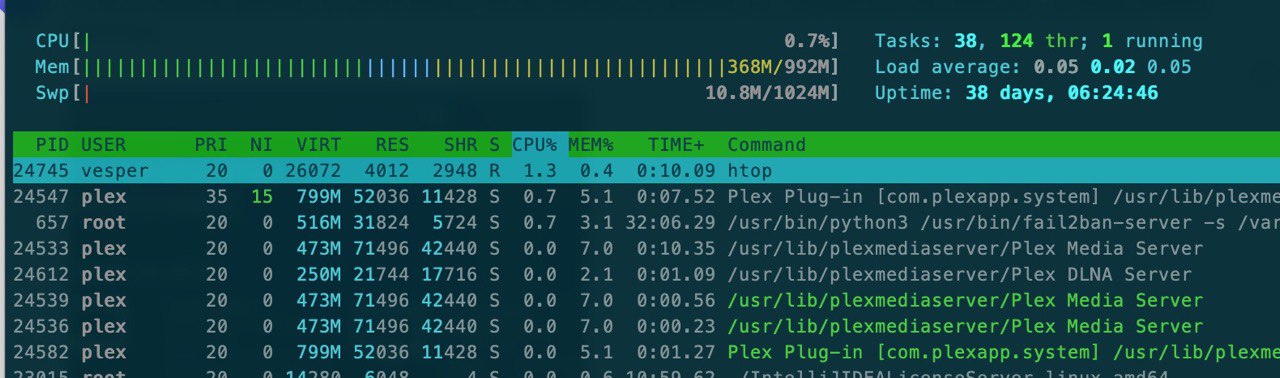Click the 32:06.29 time value
This screenshot has height=378, width=1280.
pos(671,223)
